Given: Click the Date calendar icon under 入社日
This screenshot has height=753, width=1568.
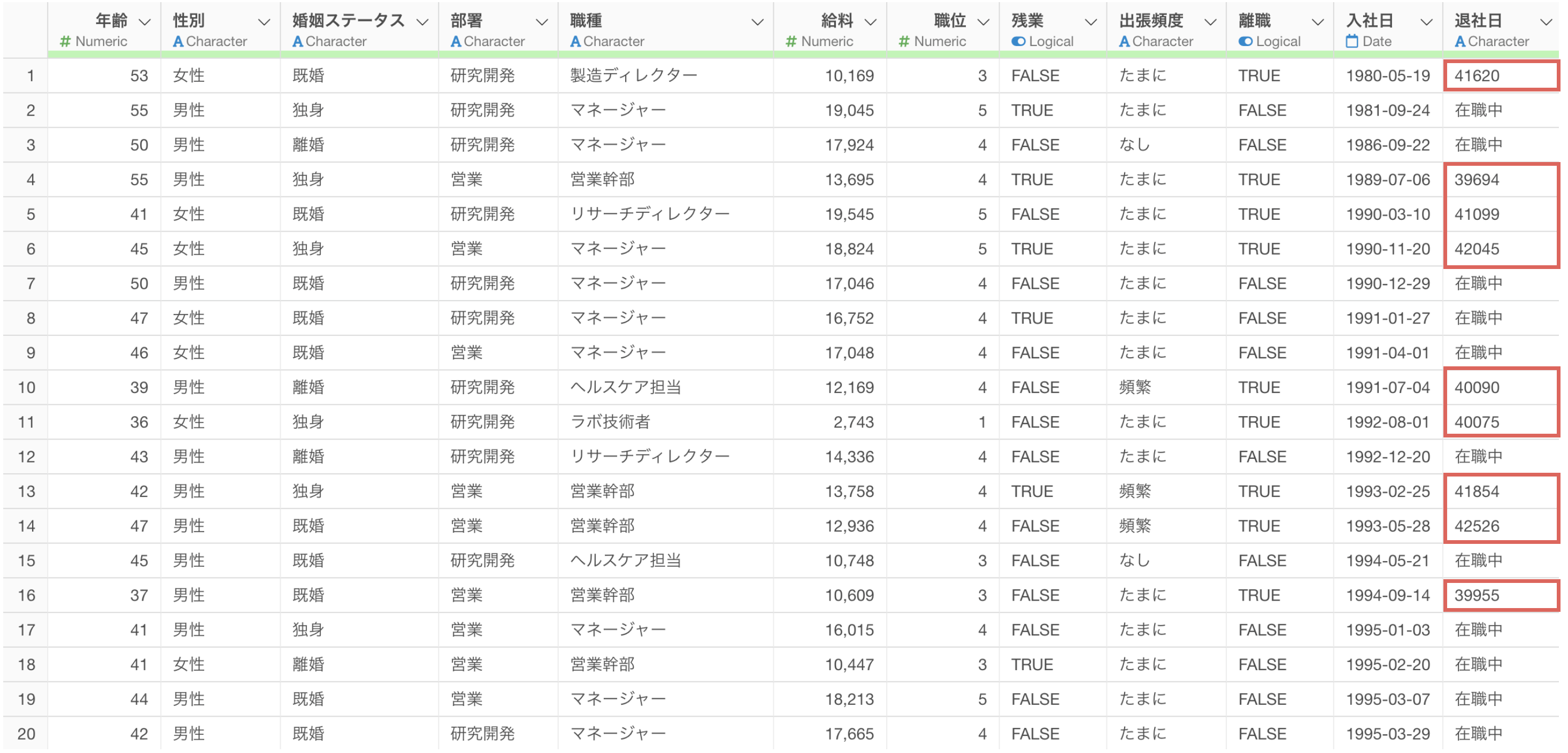Looking at the screenshot, I should pos(1352,41).
